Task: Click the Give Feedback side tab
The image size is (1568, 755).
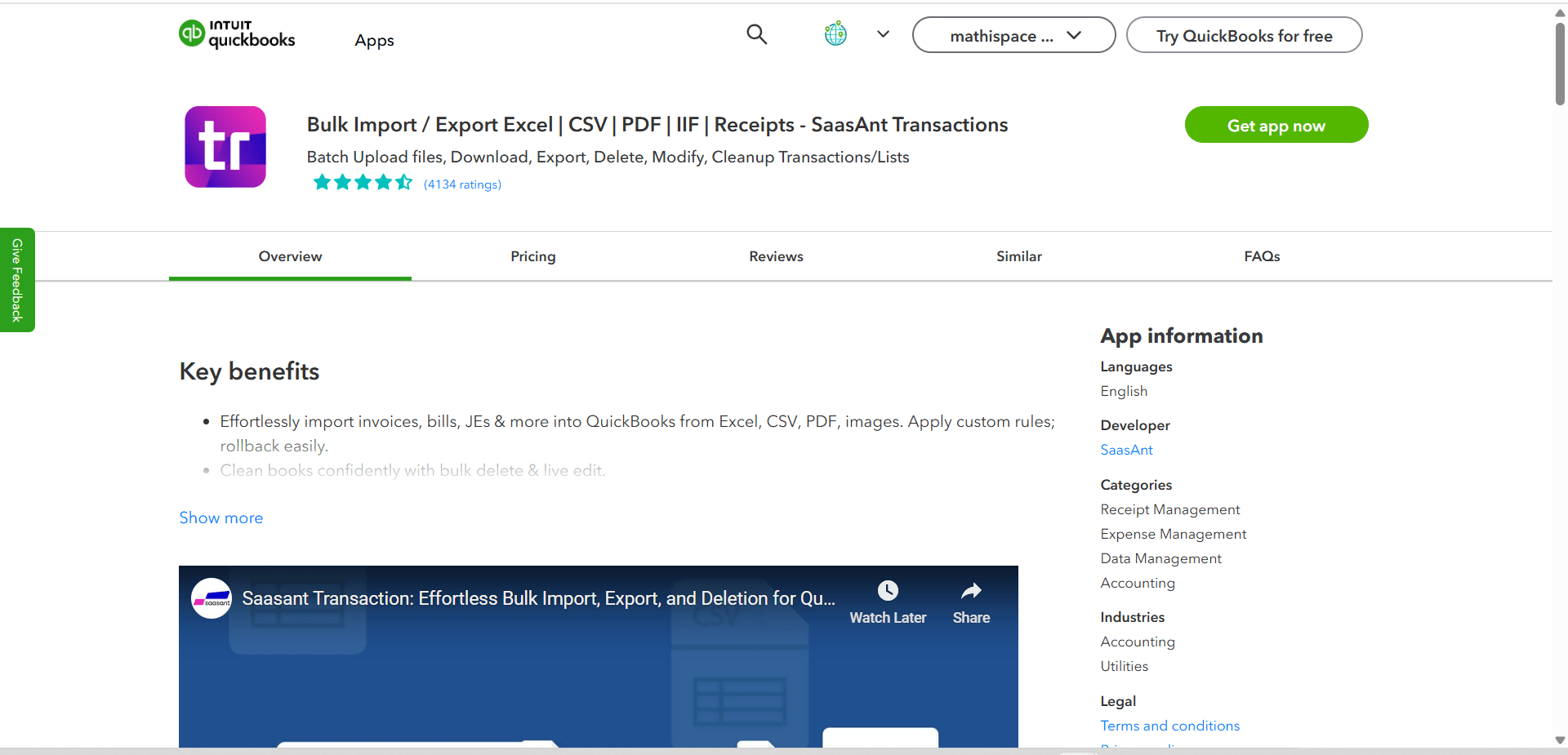Action: click(x=17, y=280)
